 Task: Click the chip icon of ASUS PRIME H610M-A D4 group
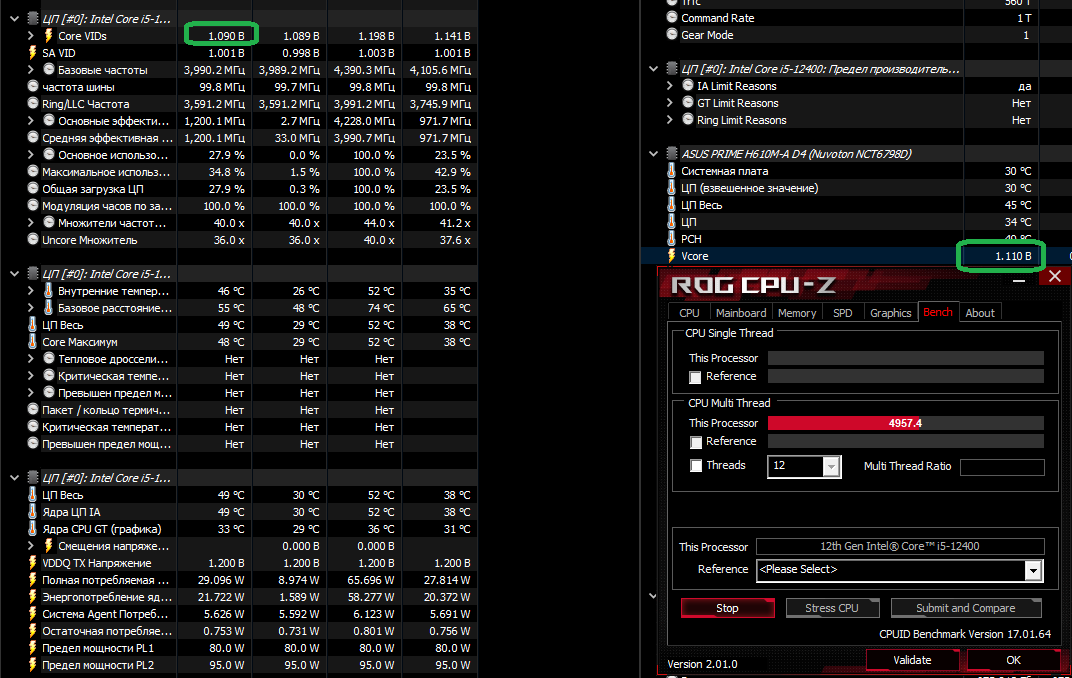pos(671,154)
